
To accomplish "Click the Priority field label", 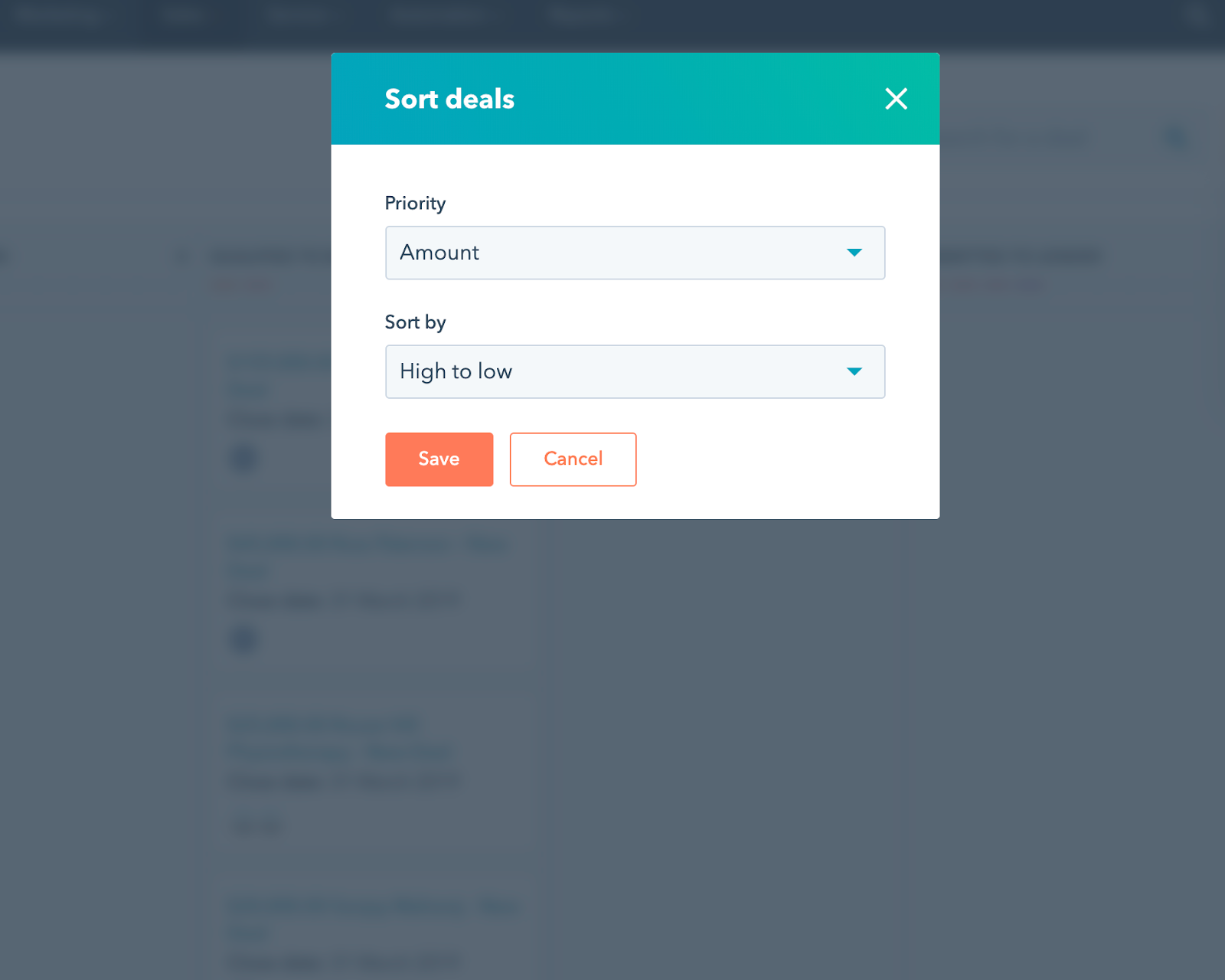I will click(415, 203).
